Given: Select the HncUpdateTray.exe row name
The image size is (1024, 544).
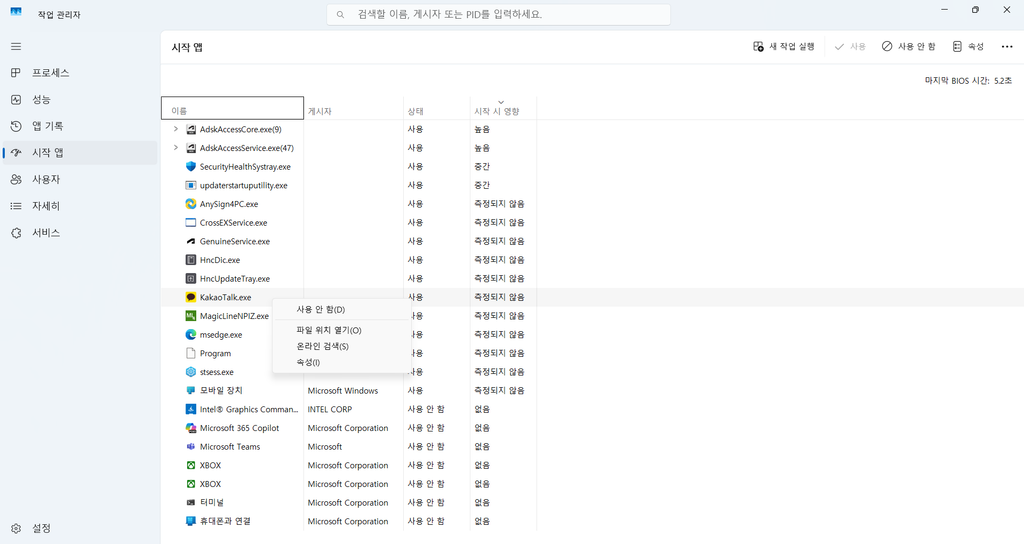Looking at the screenshot, I should pyautogui.click(x=235, y=279).
